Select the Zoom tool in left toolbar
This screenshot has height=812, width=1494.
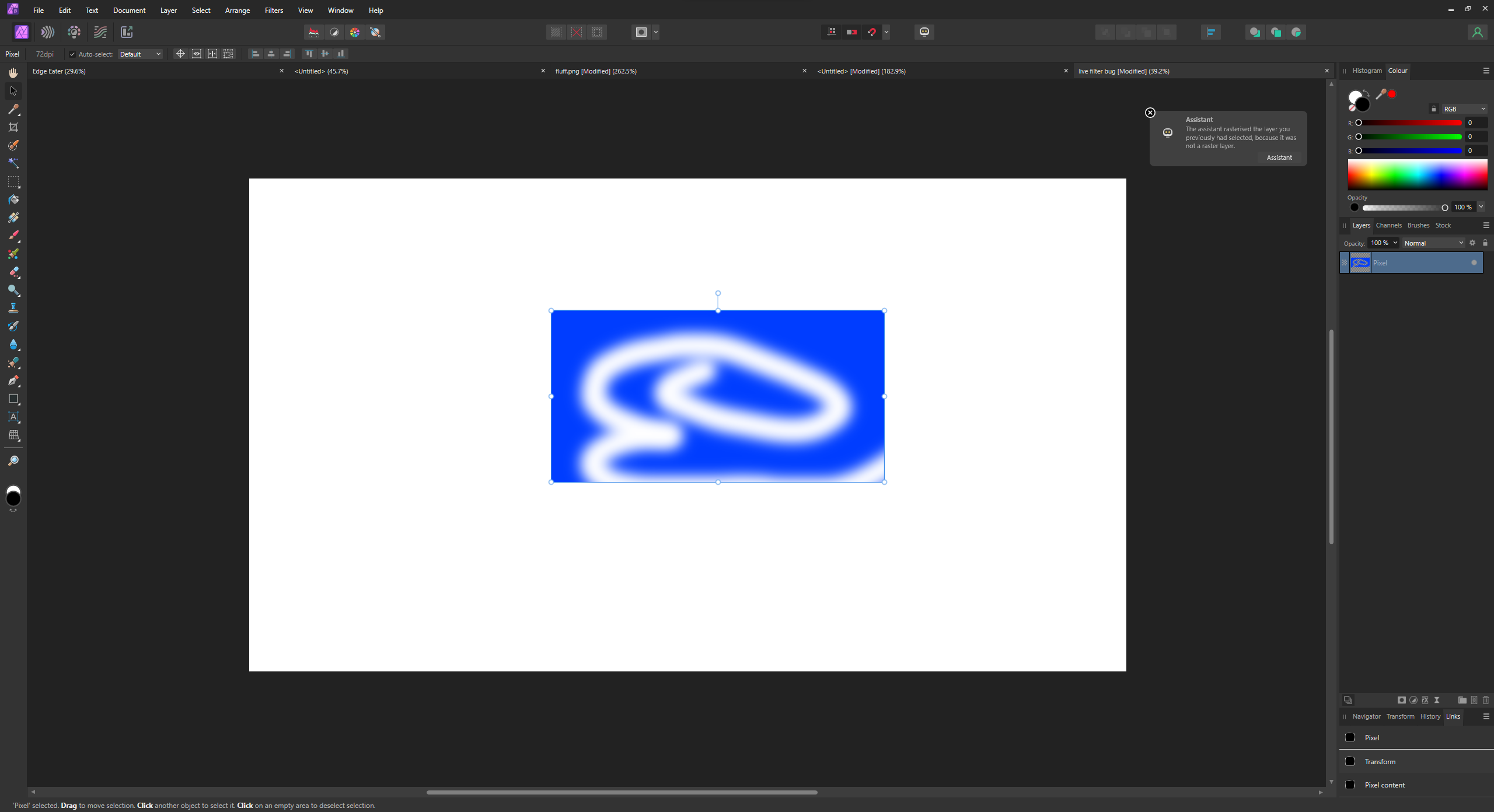pos(13,461)
